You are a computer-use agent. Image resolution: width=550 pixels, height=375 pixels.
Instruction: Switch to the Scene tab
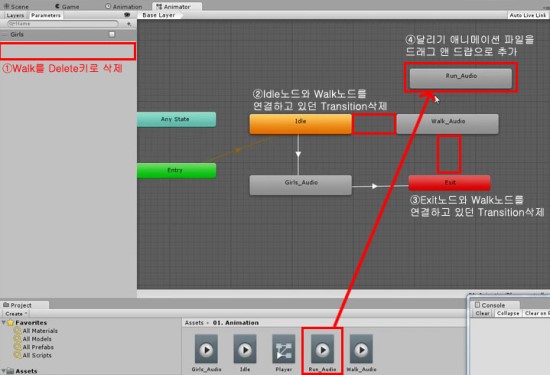click(16, 6)
